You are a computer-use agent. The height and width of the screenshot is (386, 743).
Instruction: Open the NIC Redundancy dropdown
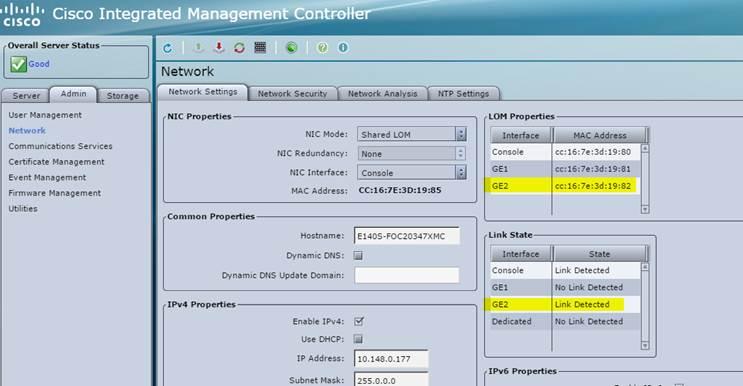[411, 153]
